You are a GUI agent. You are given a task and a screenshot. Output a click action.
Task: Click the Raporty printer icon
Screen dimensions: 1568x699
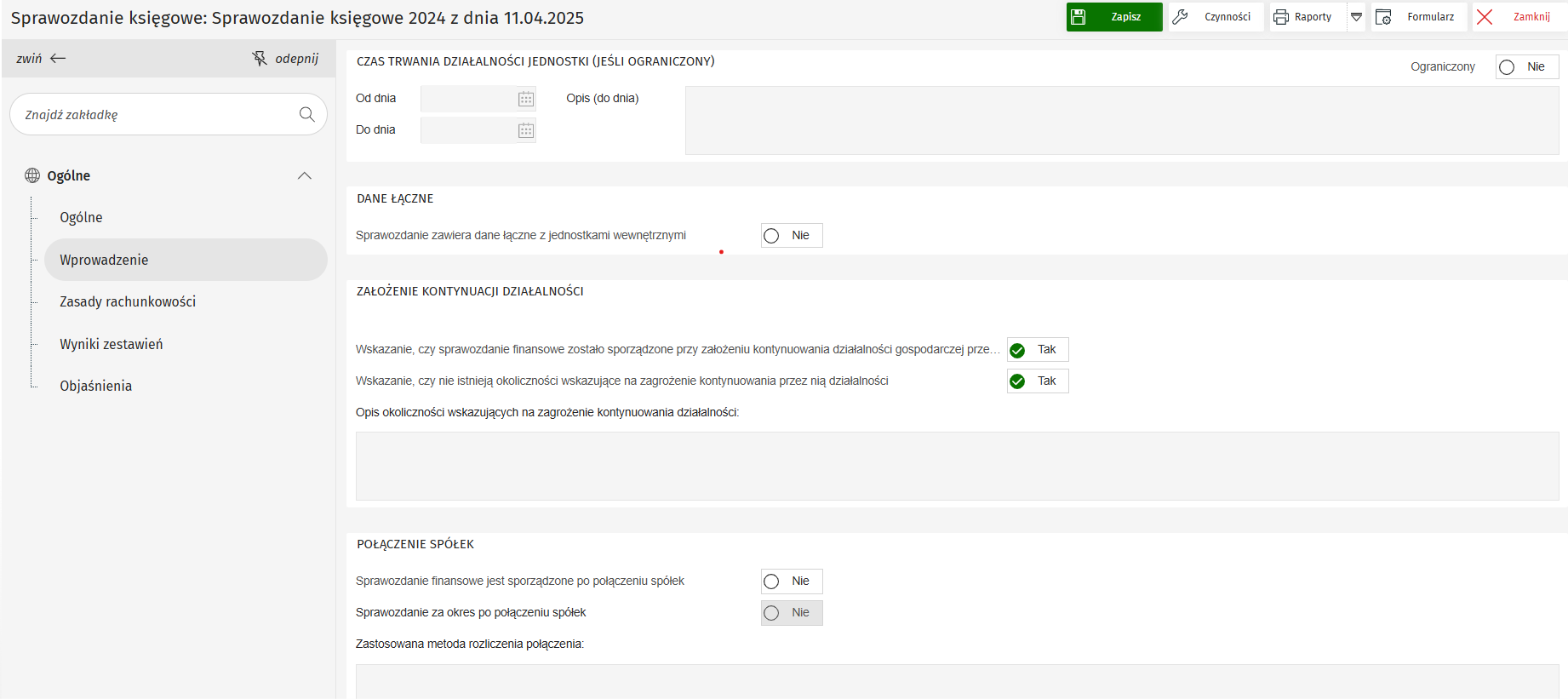tap(1281, 17)
